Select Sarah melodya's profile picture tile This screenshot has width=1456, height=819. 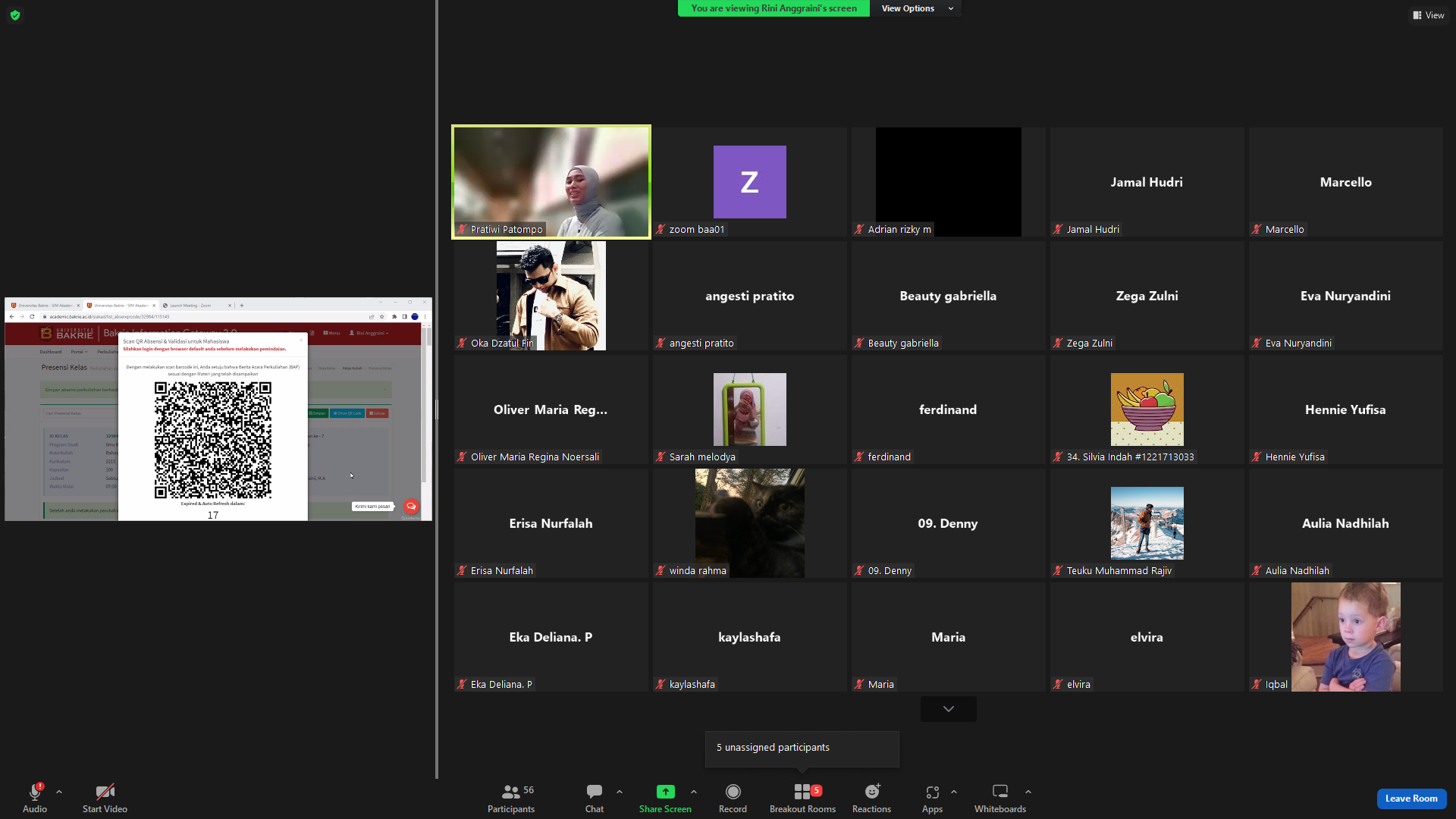point(750,409)
